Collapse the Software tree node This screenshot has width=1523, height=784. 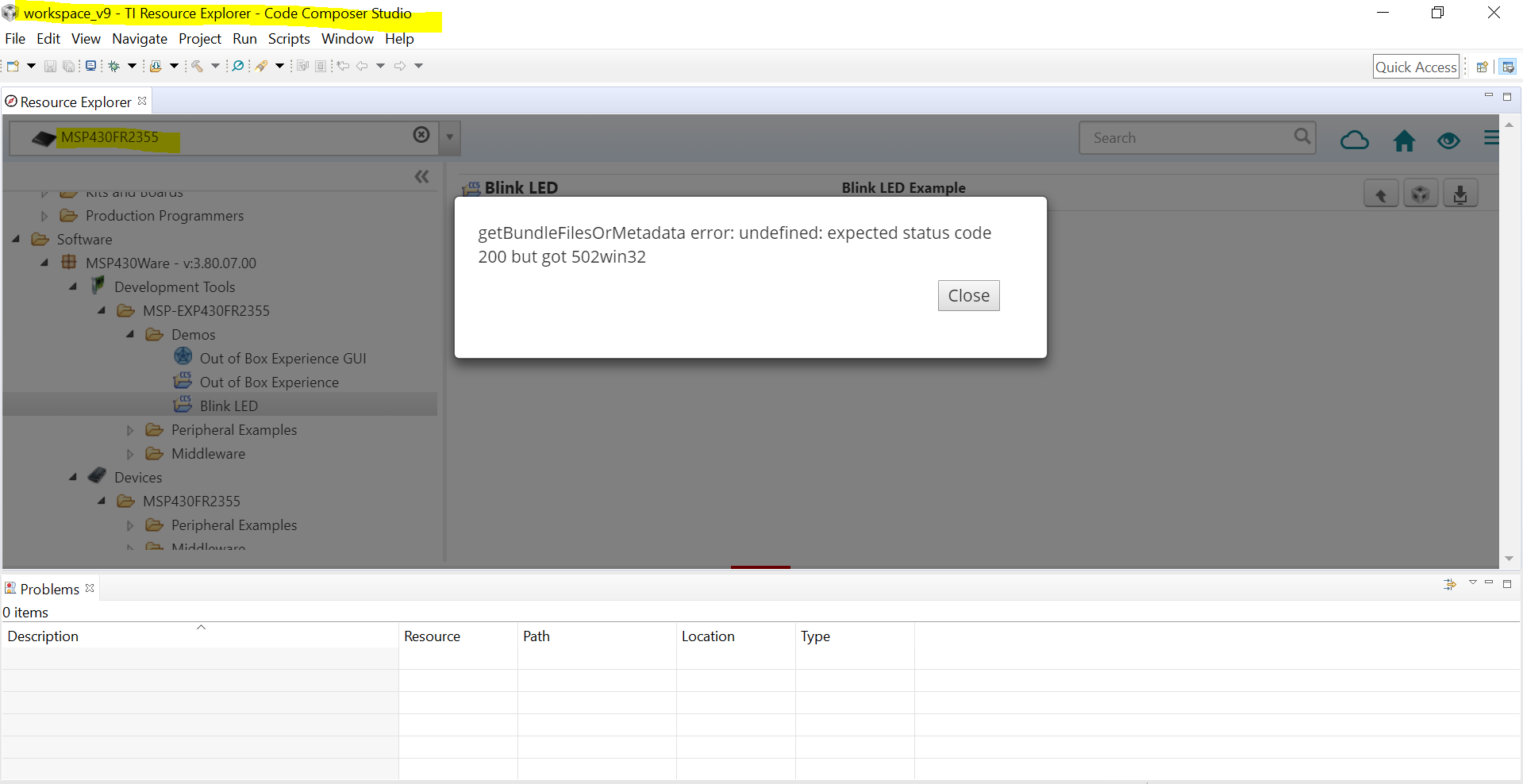(16, 239)
